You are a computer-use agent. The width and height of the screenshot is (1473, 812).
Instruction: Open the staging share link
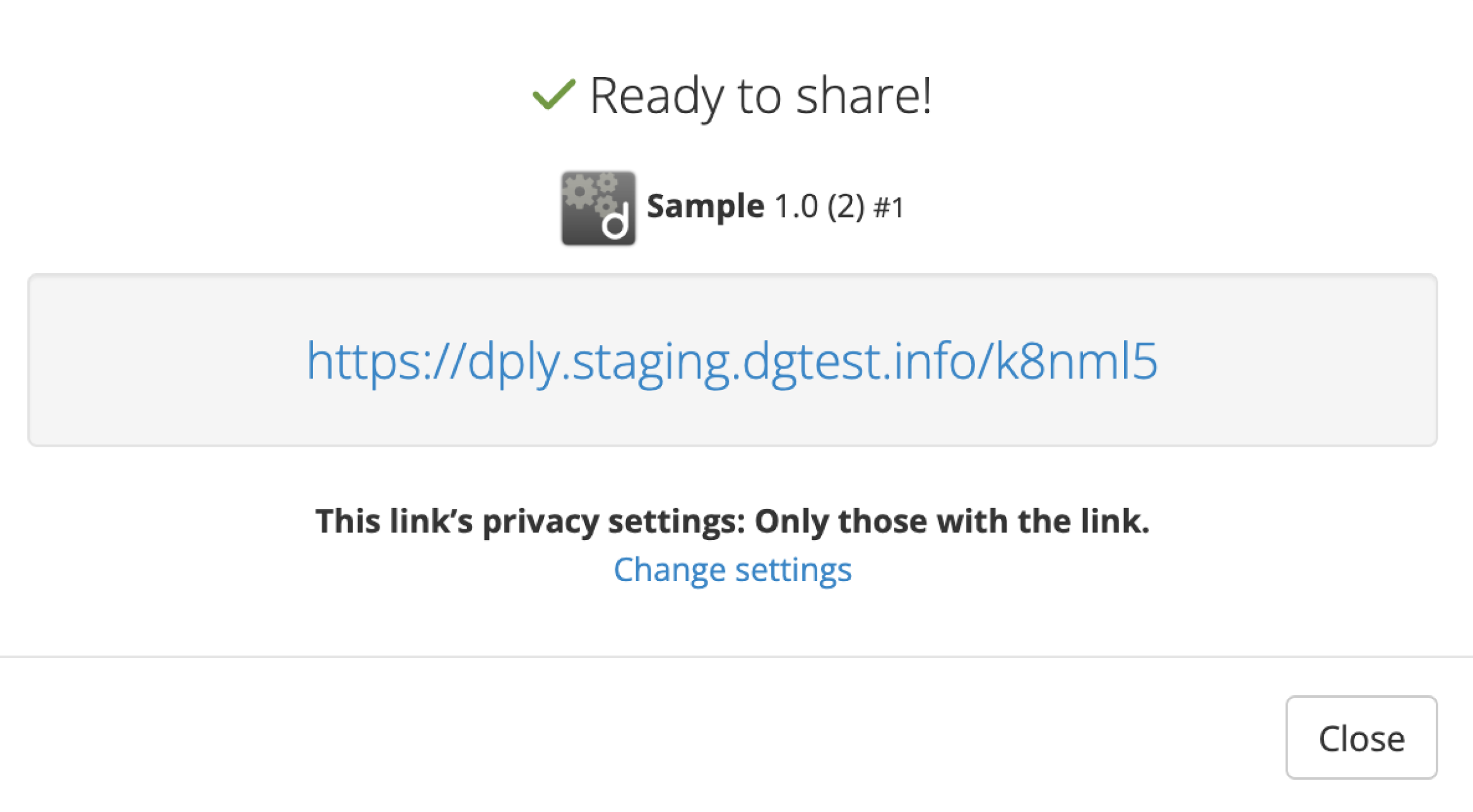coord(733,361)
